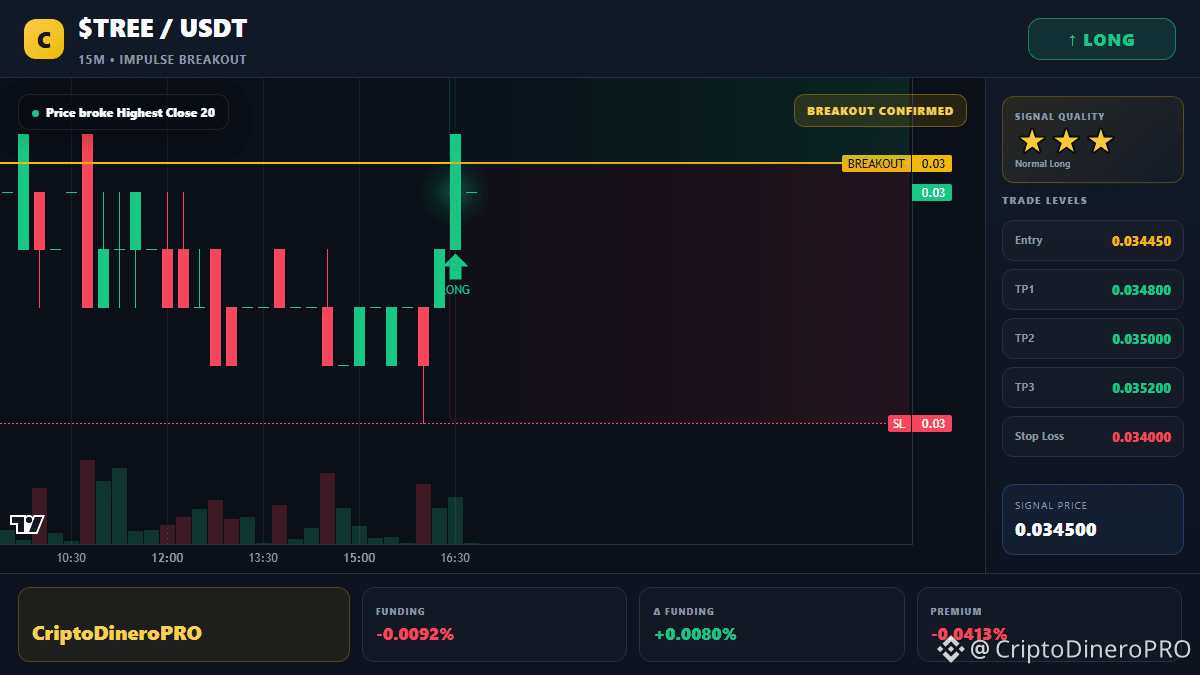This screenshot has width=1200, height=675.
Task: Click the 15:00 time axis label
Action: click(359, 558)
